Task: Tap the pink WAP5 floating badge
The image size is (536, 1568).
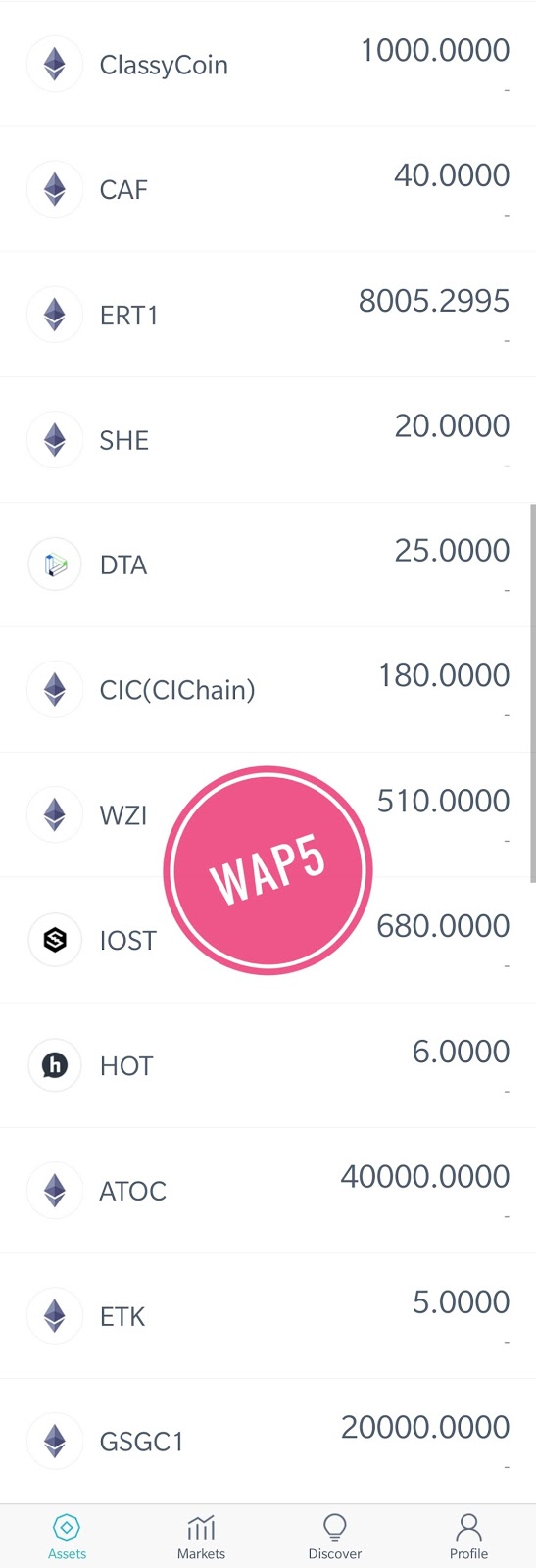Action: click(268, 870)
